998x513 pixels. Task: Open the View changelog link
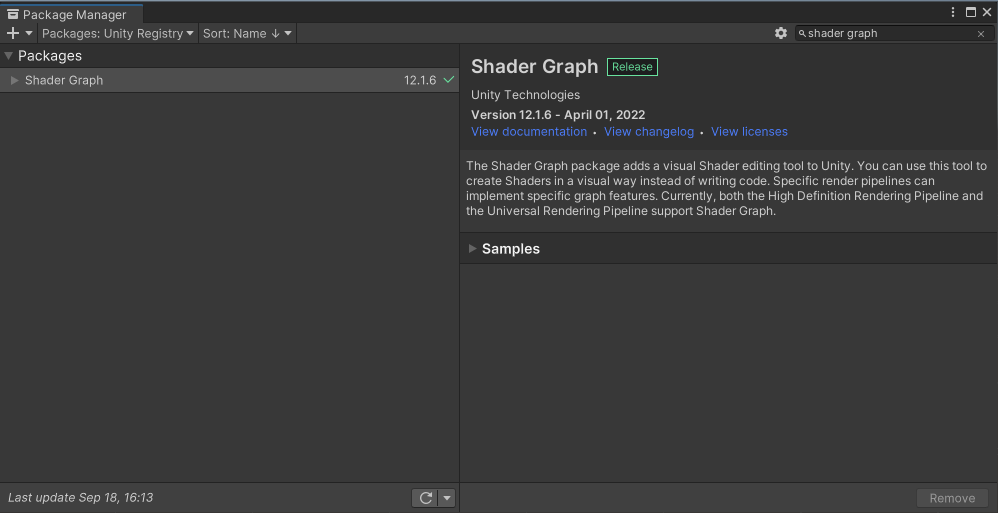click(649, 132)
